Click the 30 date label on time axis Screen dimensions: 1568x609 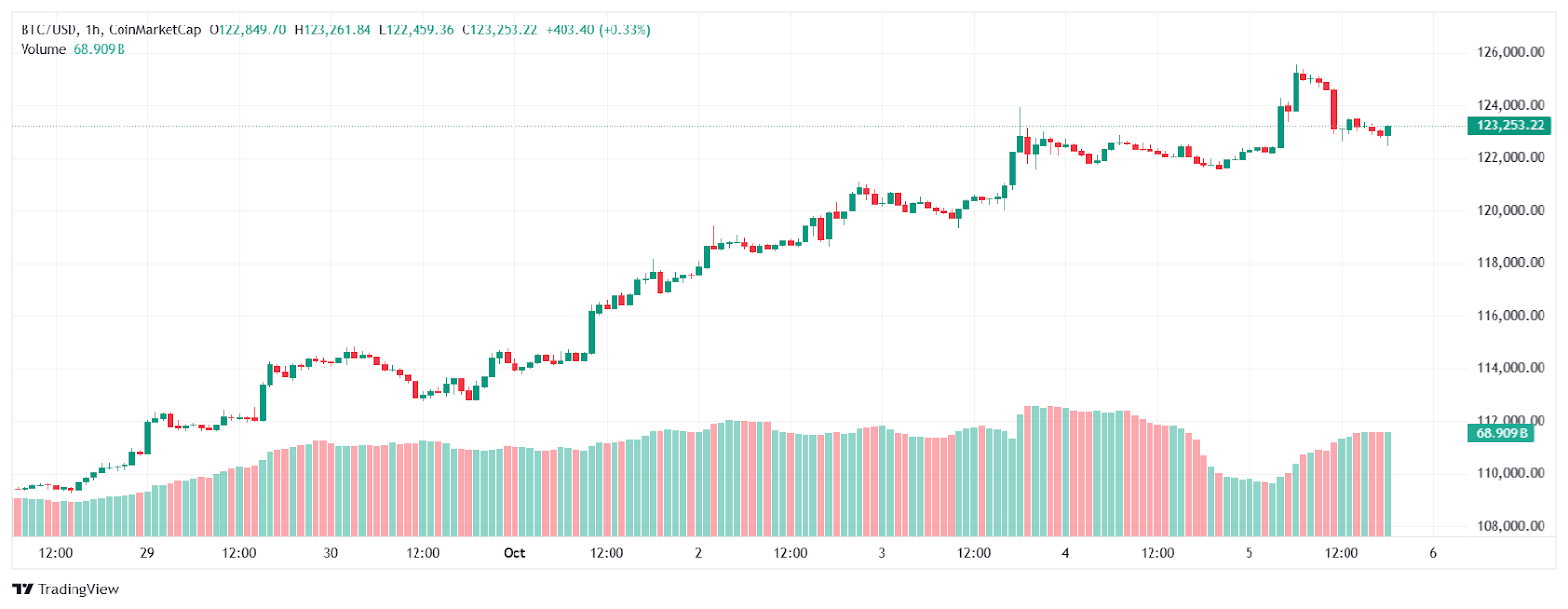[x=331, y=553]
